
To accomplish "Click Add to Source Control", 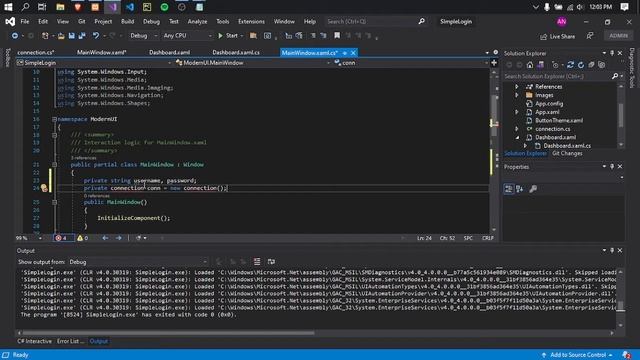I will point(578,355).
